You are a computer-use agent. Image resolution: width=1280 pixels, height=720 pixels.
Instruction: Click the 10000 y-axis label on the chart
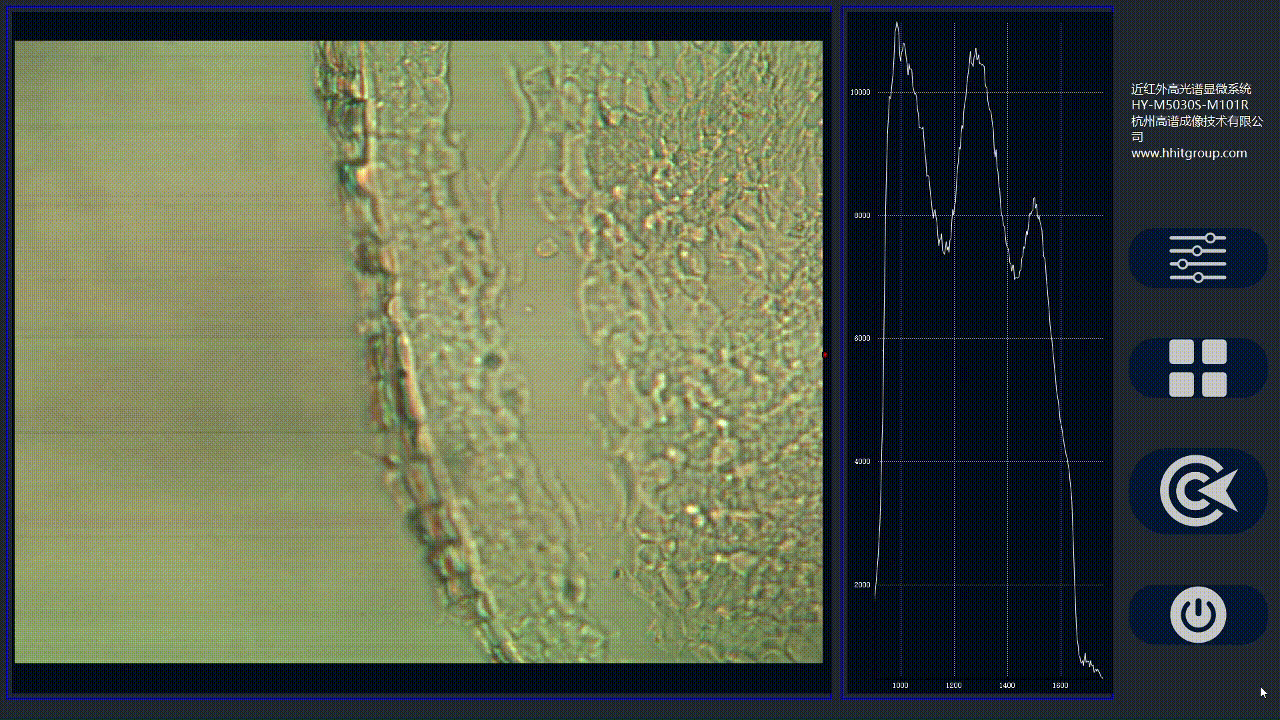point(860,92)
